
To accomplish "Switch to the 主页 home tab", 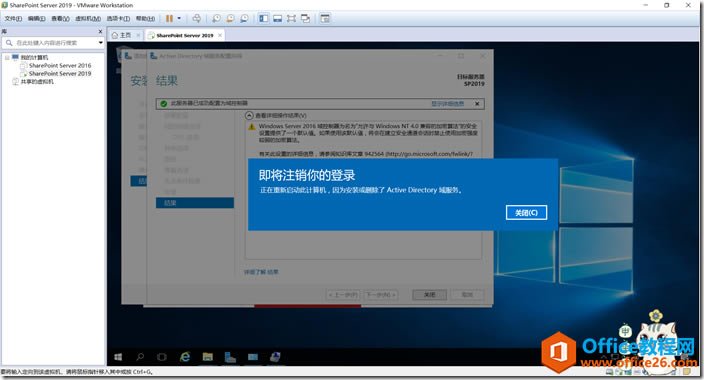I will click(125, 35).
